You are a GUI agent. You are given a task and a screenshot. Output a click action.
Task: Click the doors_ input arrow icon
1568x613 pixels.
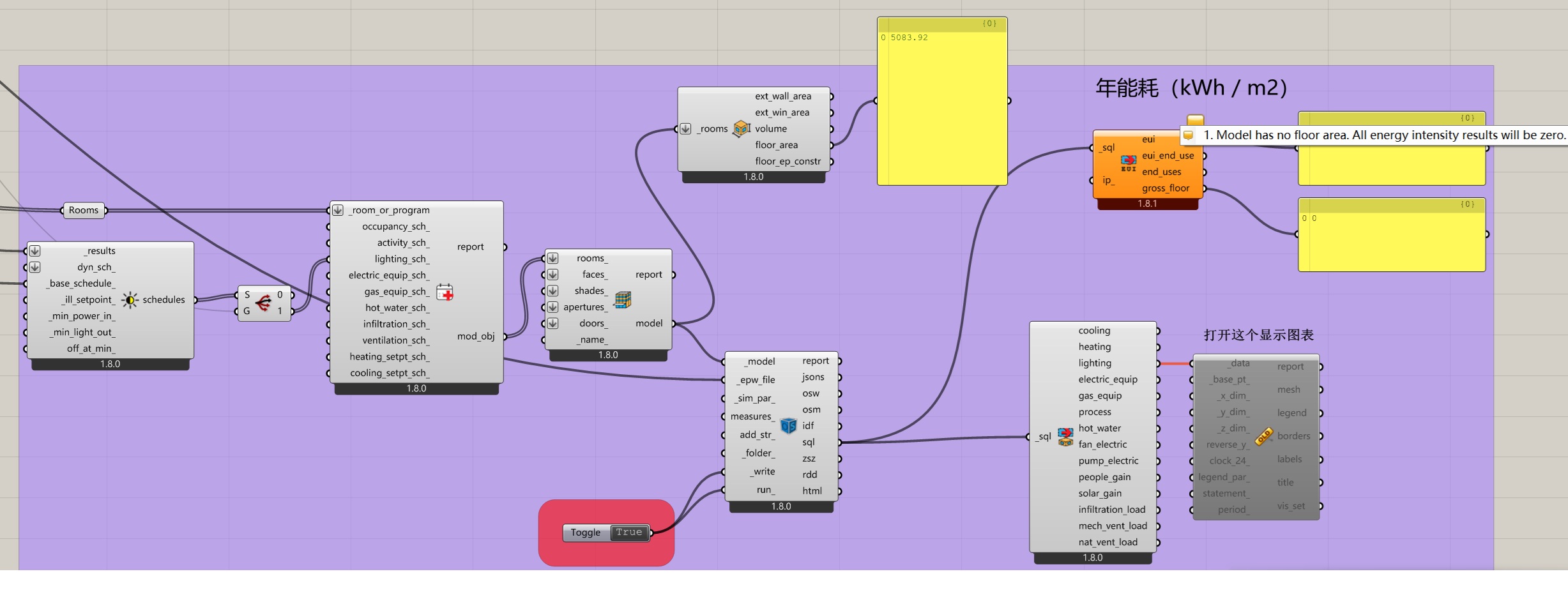[x=553, y=323]
